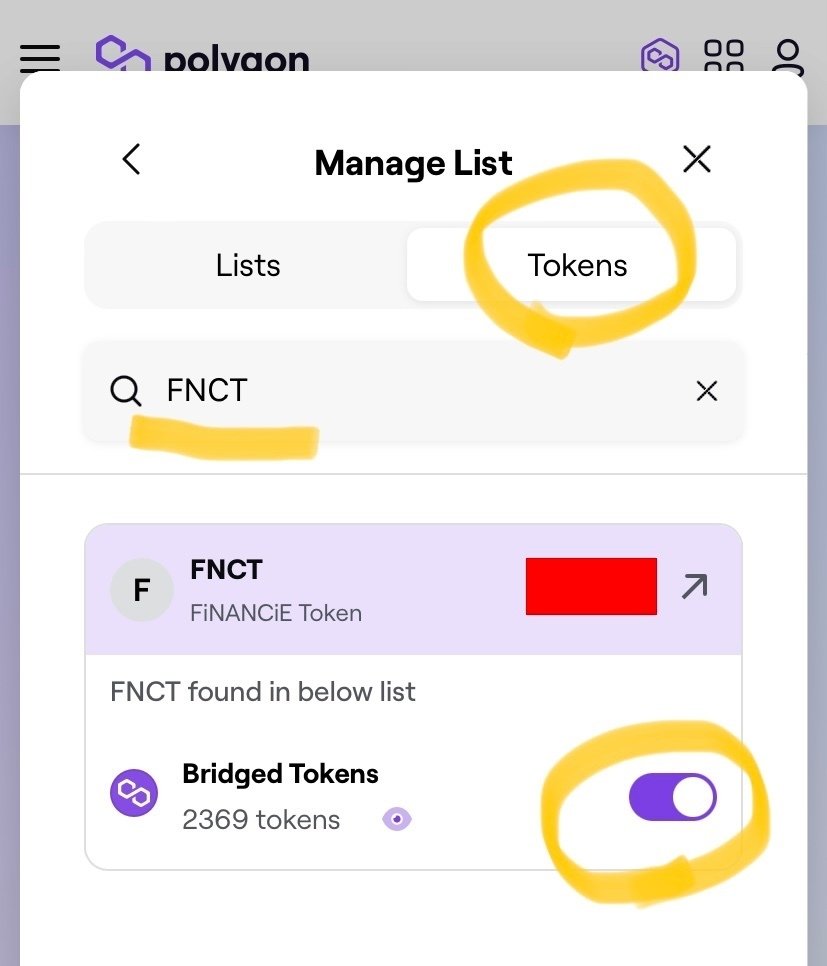Select the FNCT token row
The width and height of the screenshot is (827, 966).
point(350,590)
